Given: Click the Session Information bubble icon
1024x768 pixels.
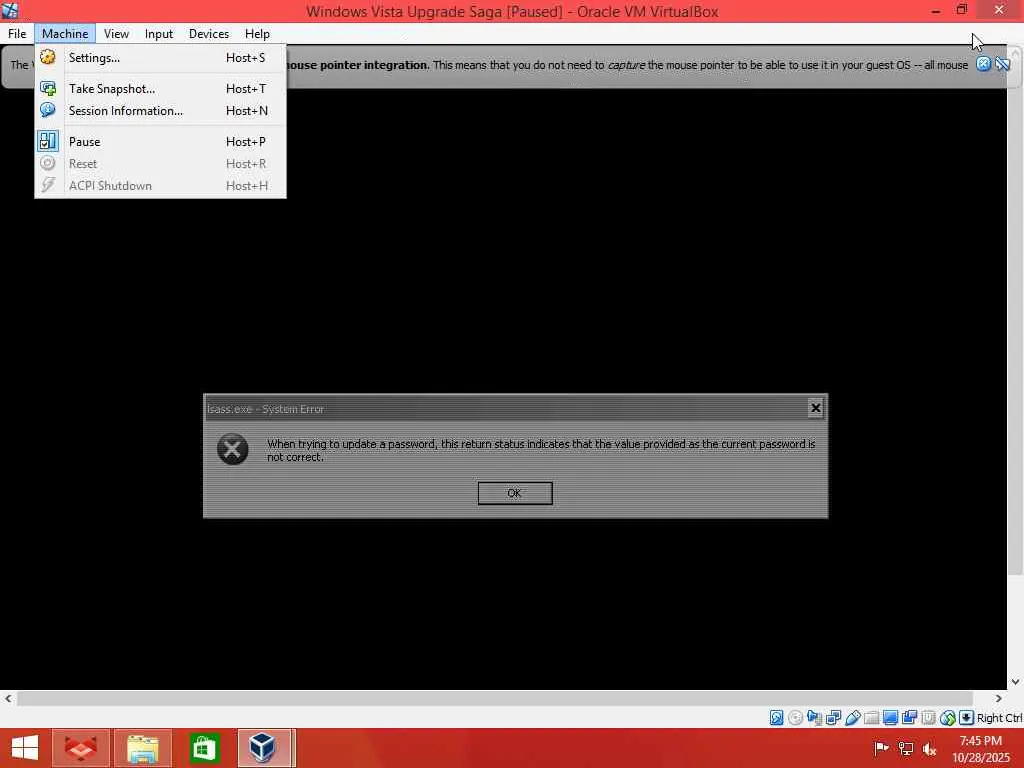Looking at the screenshot, I should (x=48, y=110).
